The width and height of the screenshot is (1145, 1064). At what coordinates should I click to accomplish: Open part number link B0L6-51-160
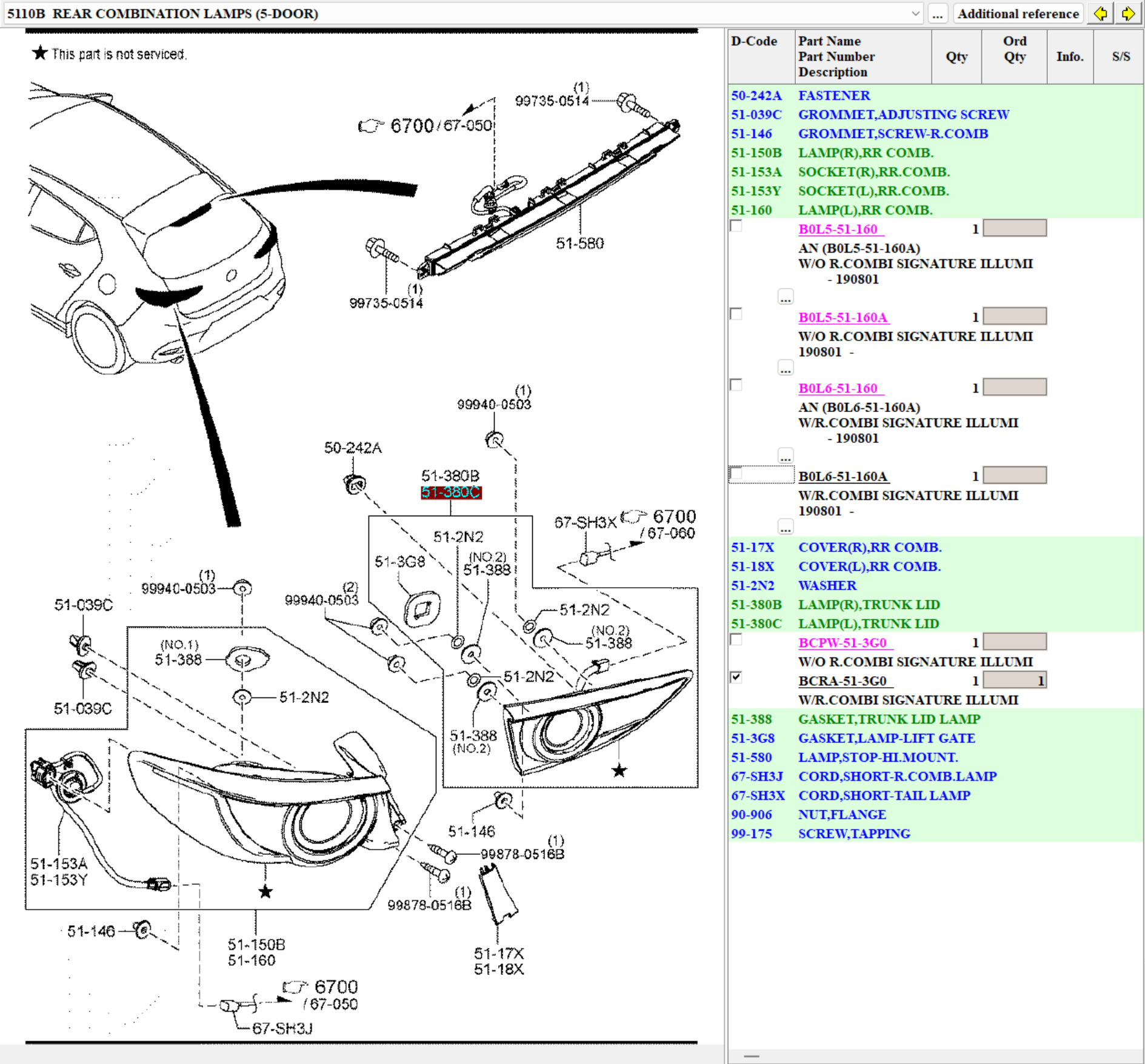coord(838,388)
